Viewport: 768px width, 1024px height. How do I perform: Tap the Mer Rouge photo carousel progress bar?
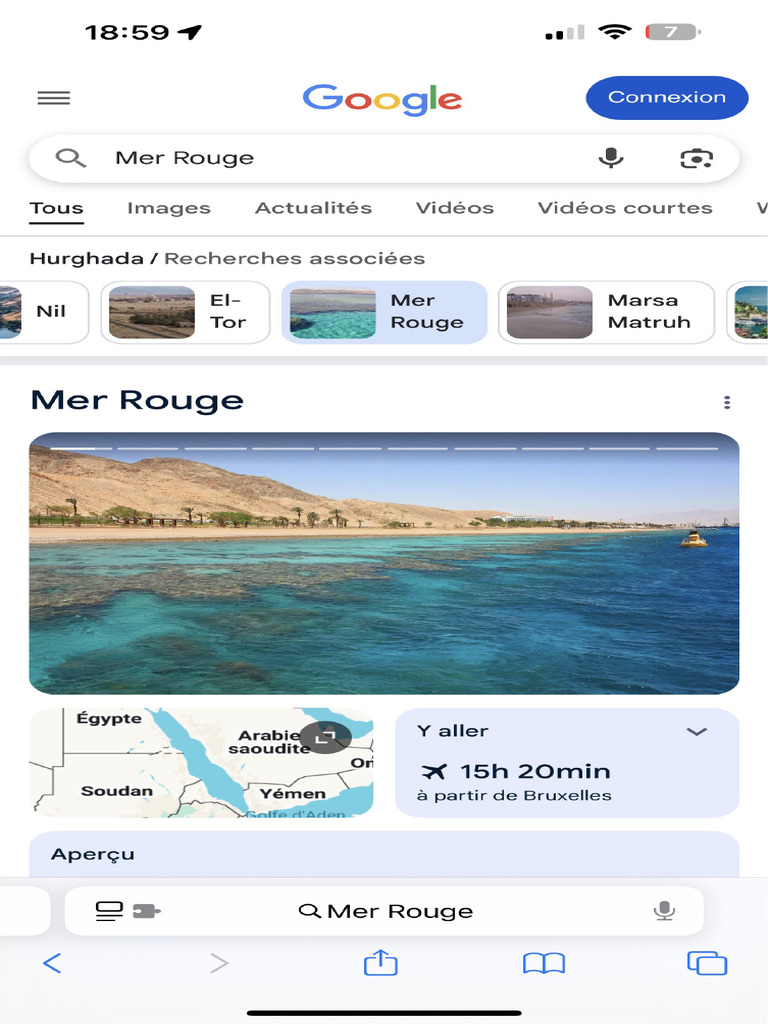tap(384, 448)
